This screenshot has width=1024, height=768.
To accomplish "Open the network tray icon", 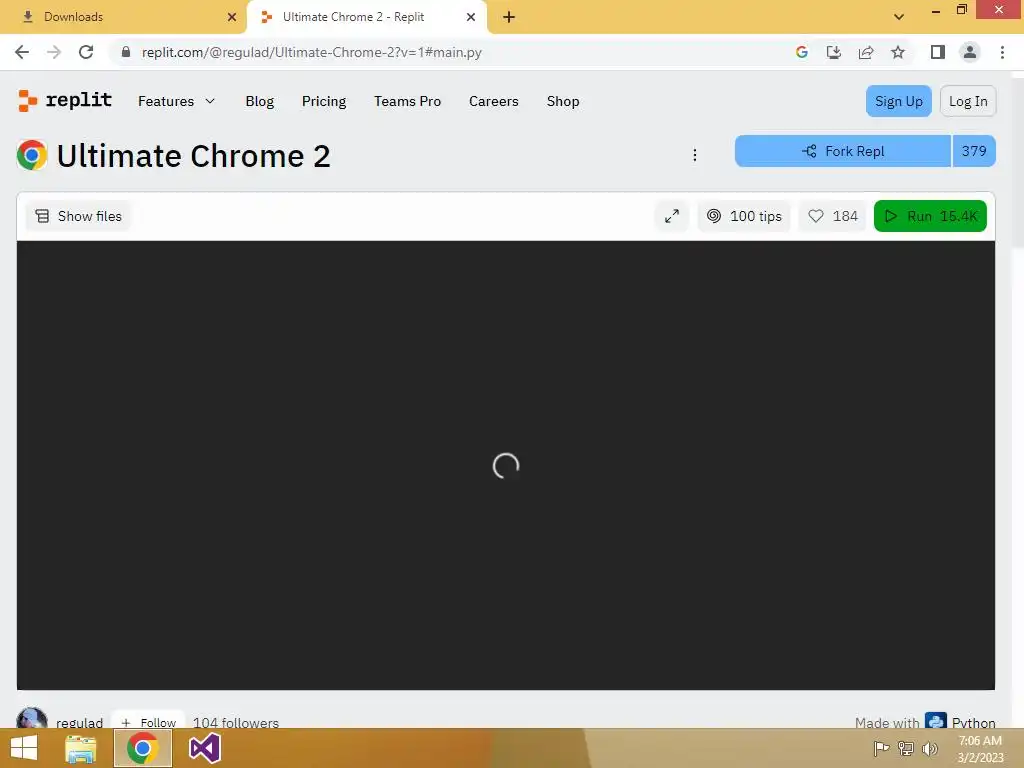I will [906, 748].
